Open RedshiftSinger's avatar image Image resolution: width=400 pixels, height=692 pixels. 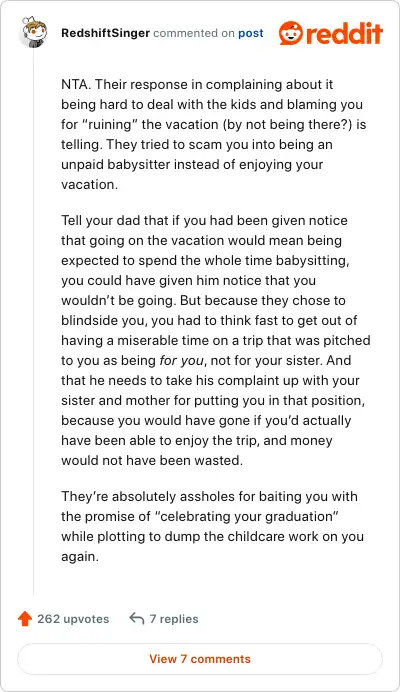pos(34,32)
